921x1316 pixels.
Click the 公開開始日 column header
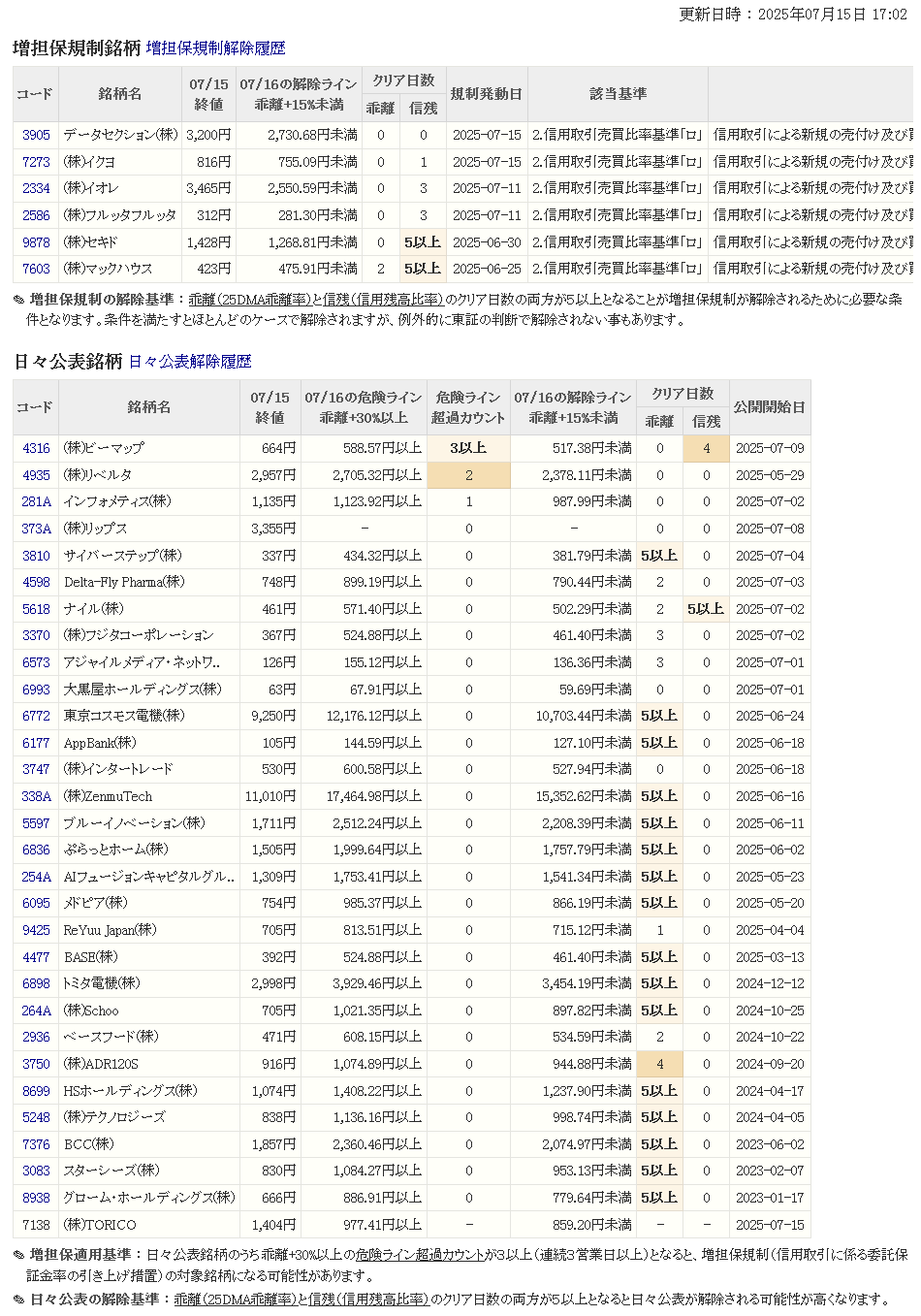click(770, 407)
